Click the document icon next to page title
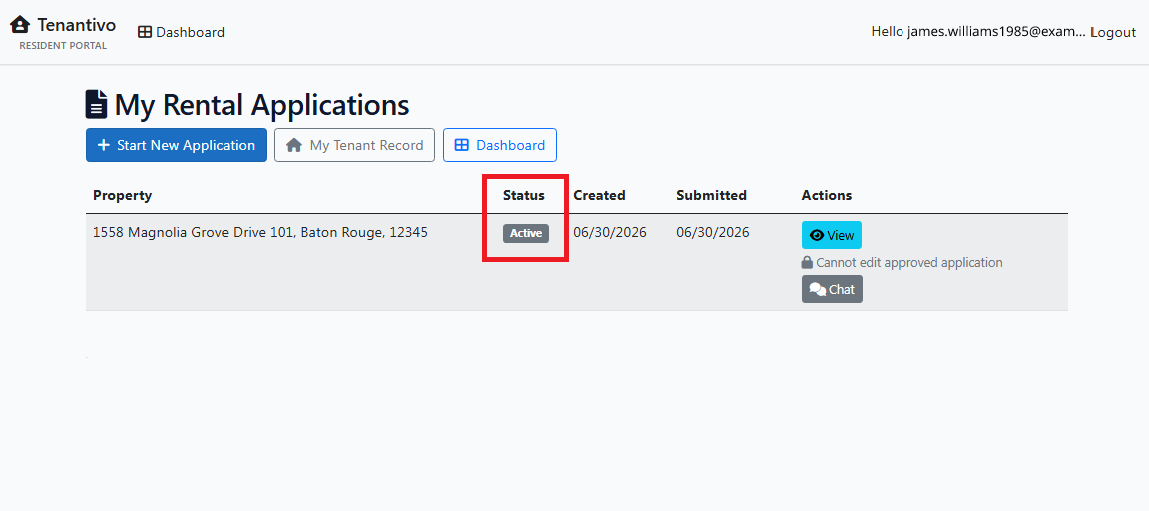The width and height of the screenshot is (1149, 511). click(x=97, y=104)
